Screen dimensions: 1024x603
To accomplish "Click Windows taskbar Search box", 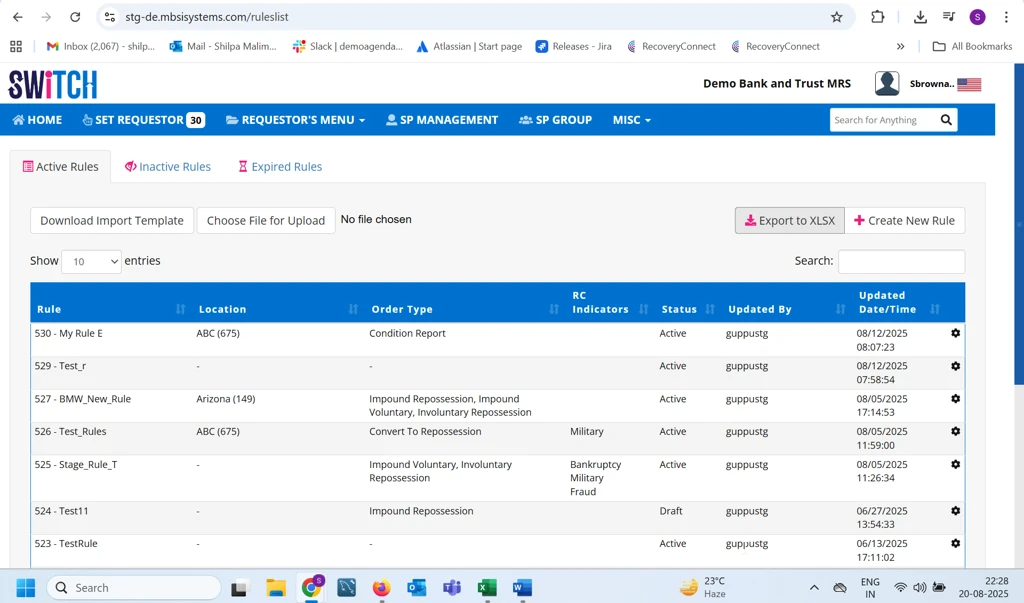I will [134, 588].
